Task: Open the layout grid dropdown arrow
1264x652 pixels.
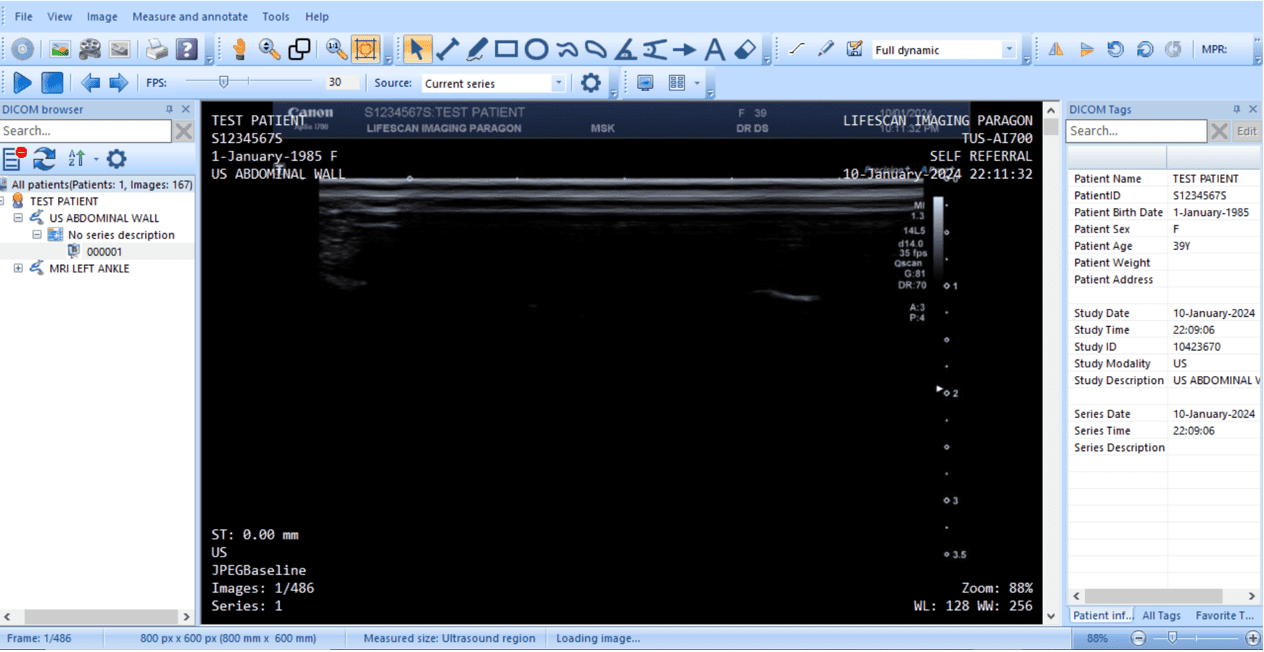Action: (x=697, y=83)
